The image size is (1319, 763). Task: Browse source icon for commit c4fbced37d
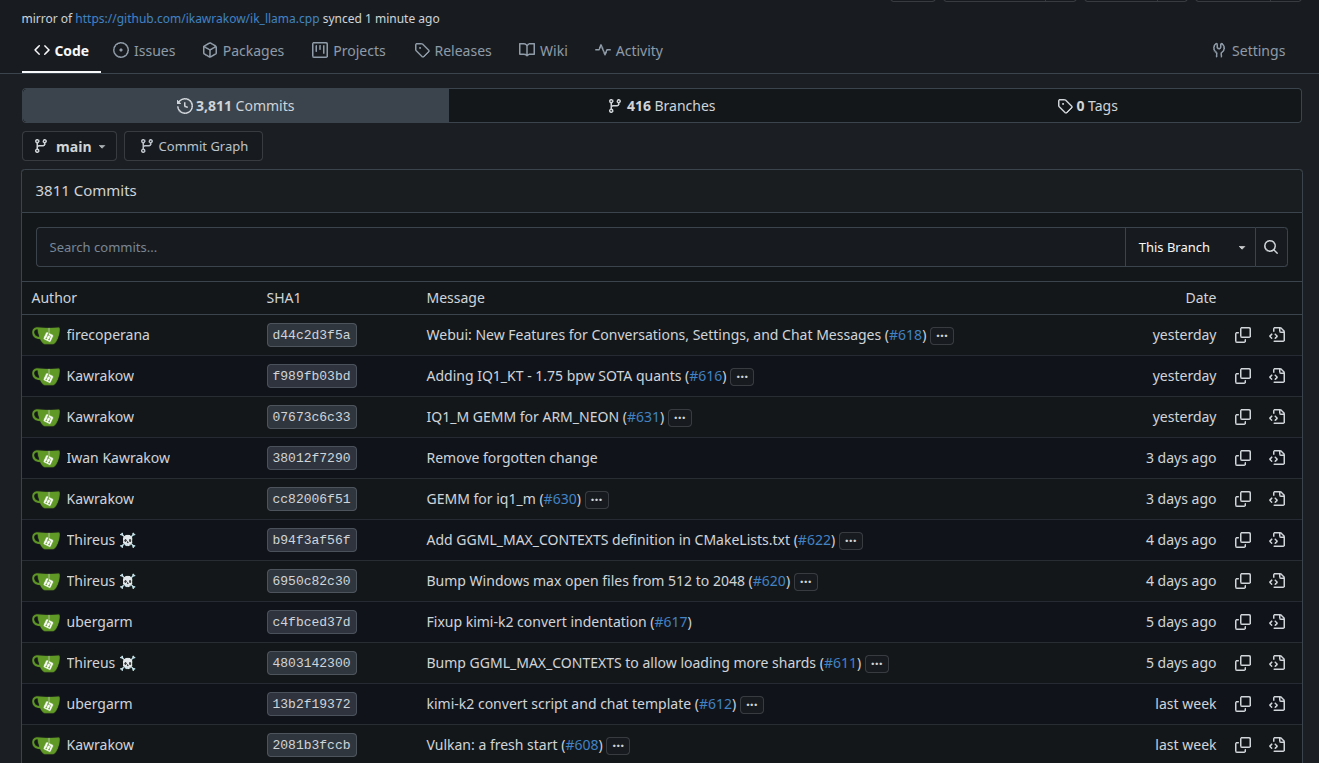[x=1277, y=622]
